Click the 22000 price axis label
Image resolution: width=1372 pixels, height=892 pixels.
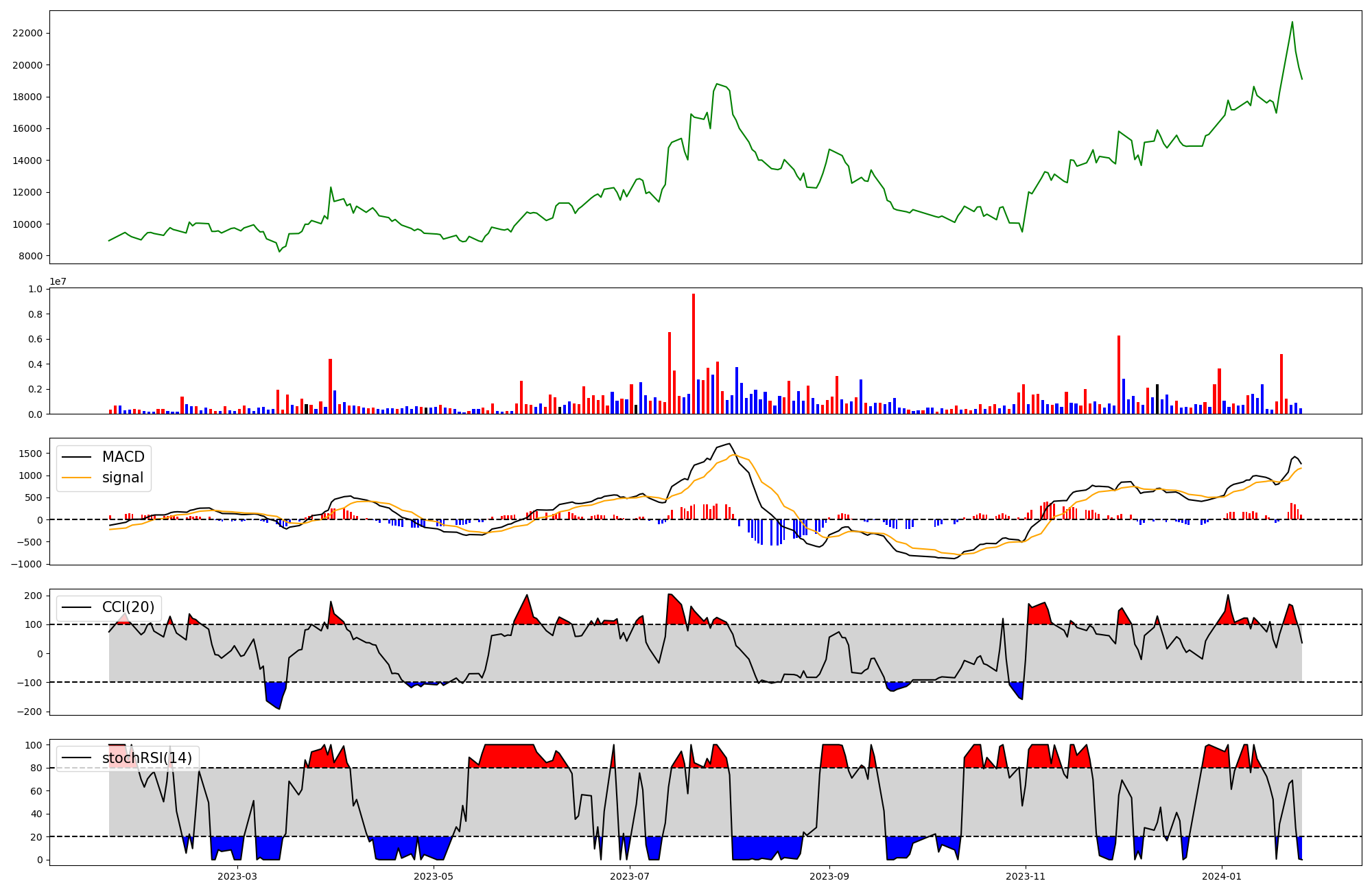click(x=27, y=33)
